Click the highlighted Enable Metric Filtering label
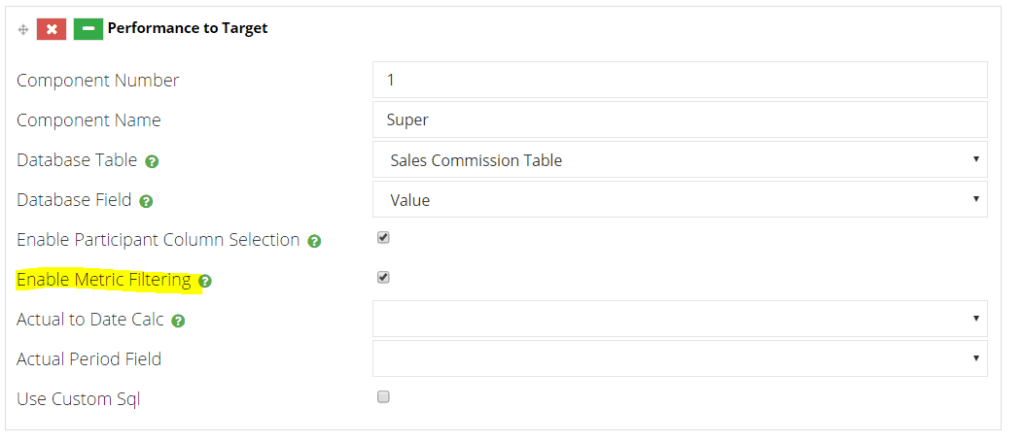 click(x=104, y=280)
